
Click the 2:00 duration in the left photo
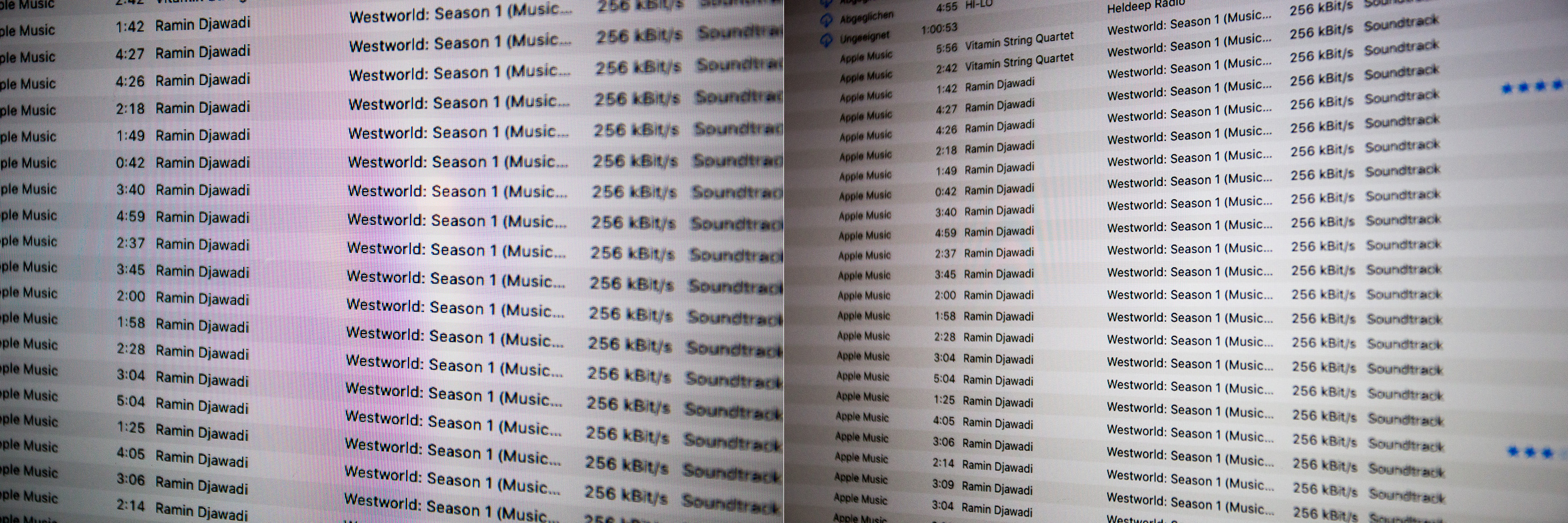tap(131, 296)
